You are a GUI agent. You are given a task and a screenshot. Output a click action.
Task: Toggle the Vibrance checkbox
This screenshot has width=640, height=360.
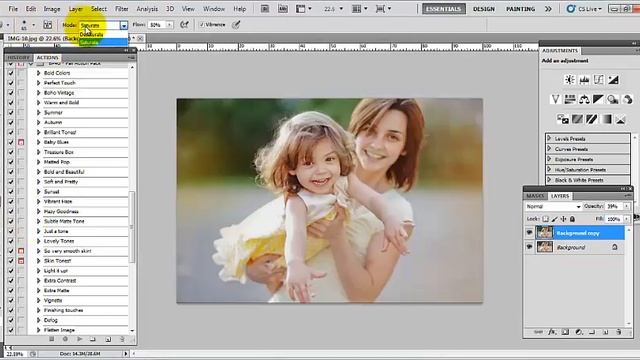pos(202,25)
